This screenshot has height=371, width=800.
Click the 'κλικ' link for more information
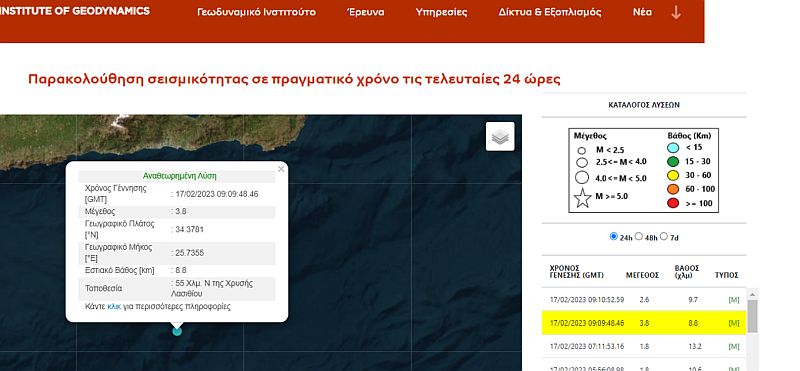point(114,307)
